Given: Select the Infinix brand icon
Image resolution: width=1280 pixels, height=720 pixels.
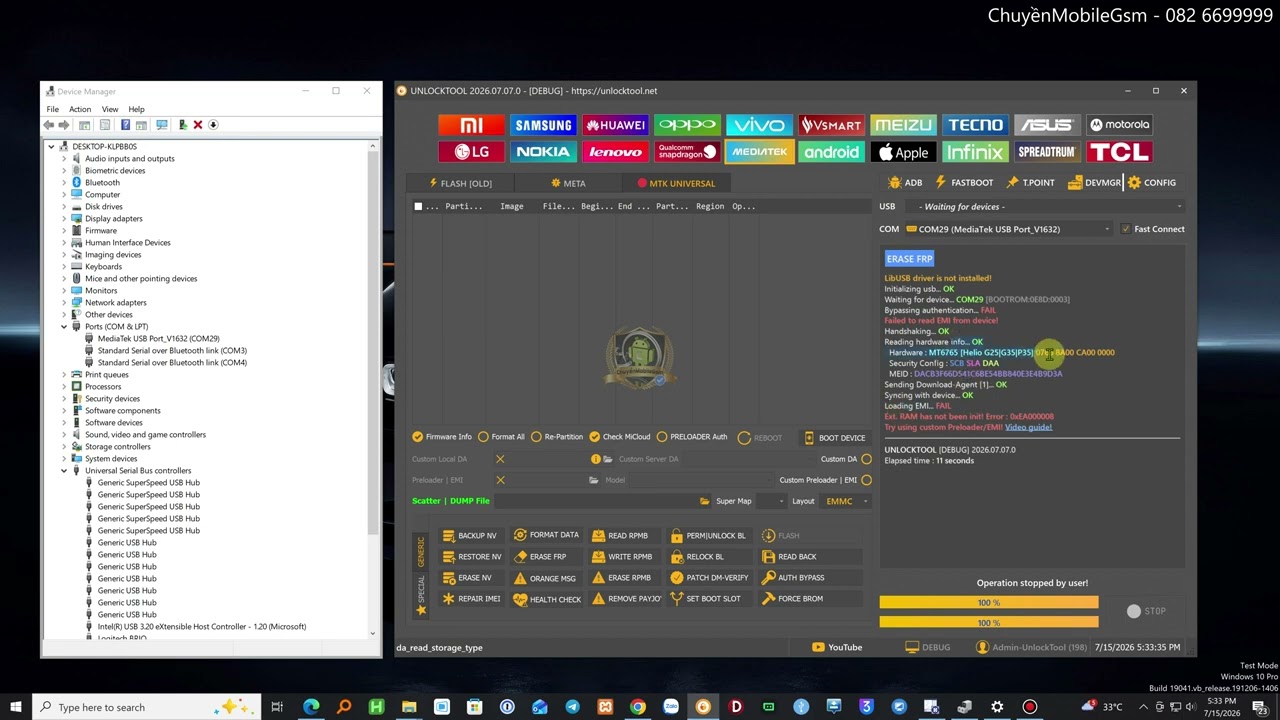Looking at the screenshot, I should click(x=975, y=152).
